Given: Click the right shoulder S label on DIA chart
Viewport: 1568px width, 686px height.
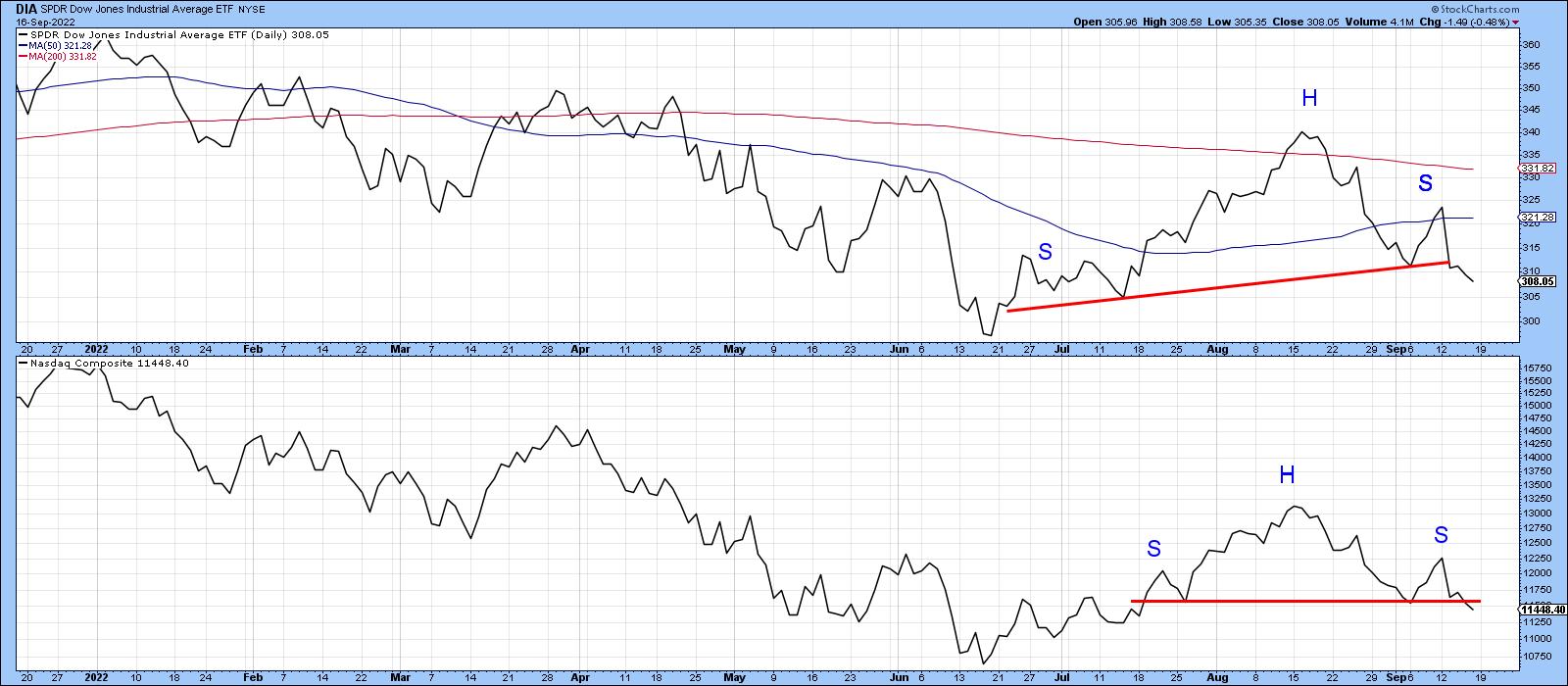Looking at the screenshot, I should (1425, 182).
